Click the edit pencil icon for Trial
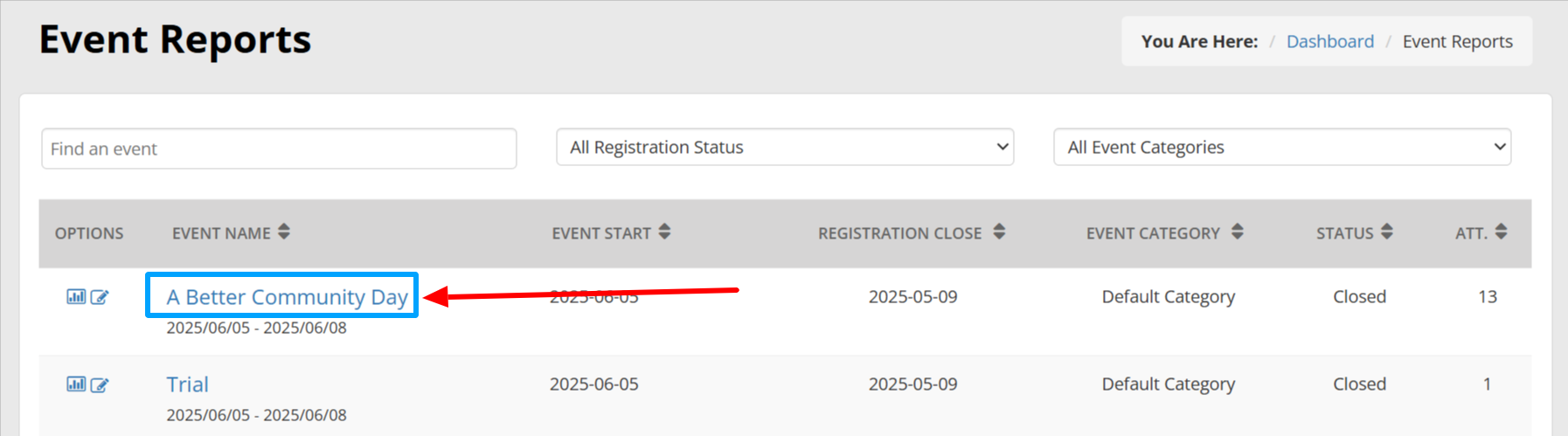The image size is (1568, 436). (100, 384)
